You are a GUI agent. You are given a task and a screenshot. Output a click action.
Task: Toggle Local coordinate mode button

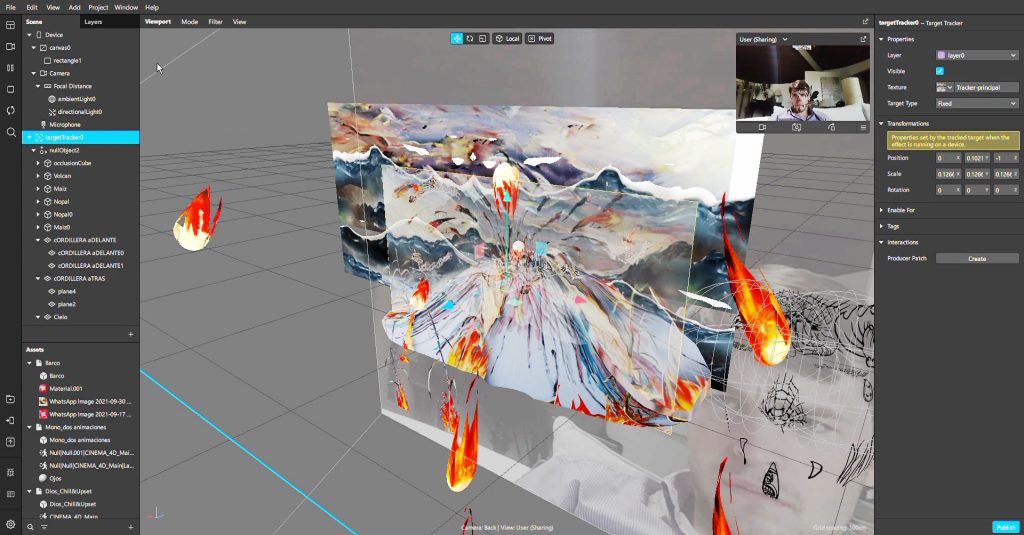[507, 38]
